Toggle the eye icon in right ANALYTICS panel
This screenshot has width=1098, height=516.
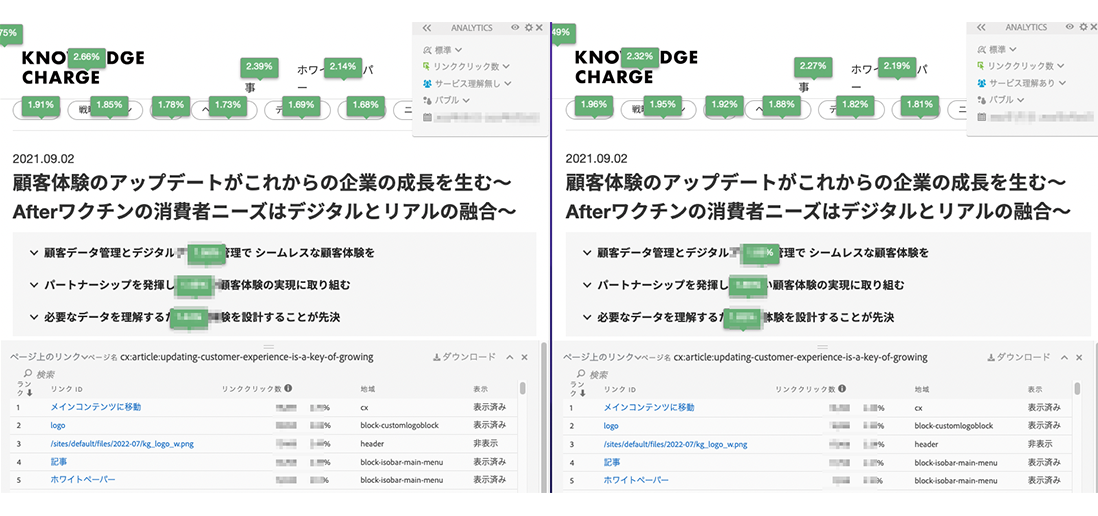[x=1068, y=28]
